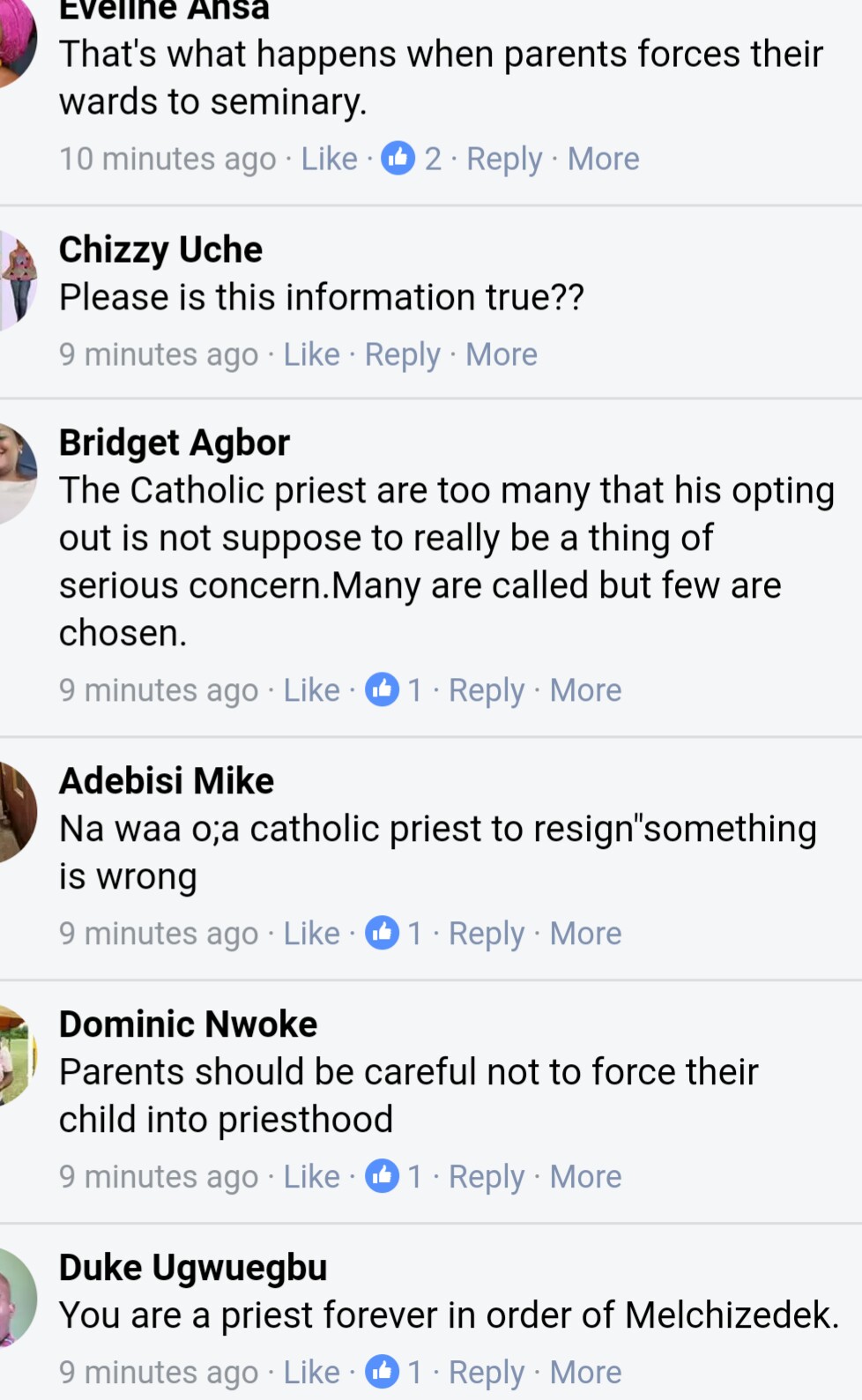Reply to Chizzy Uche's comment
862x1400 pixels.
[x=402, y=354]
